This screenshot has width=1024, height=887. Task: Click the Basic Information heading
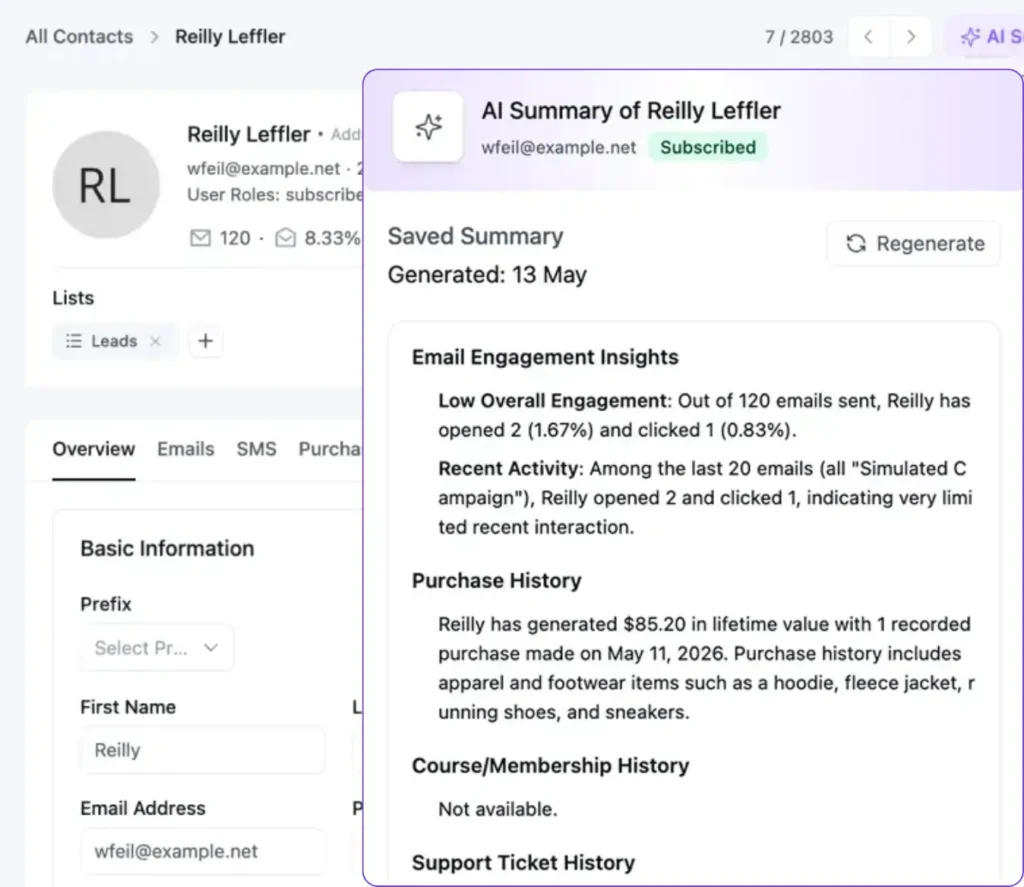click(167, 549)
